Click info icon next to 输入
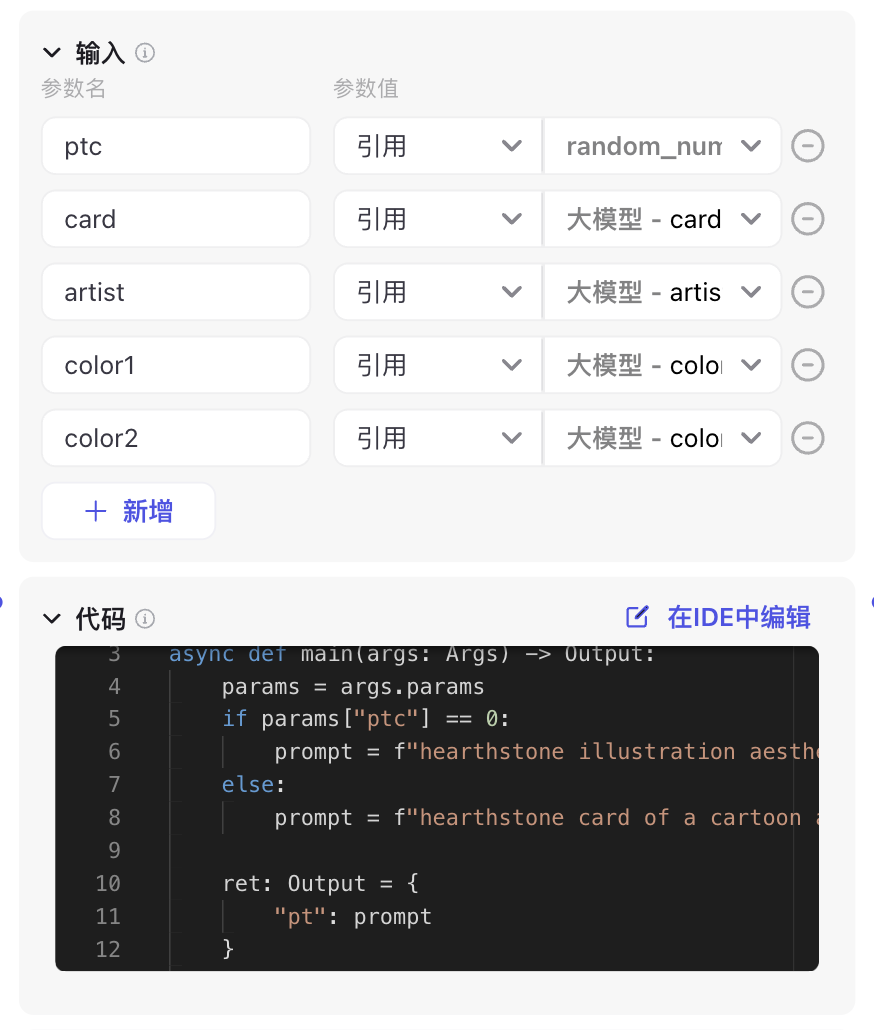The width and height of the screenshot is (874, 1030). click(144, 53)
